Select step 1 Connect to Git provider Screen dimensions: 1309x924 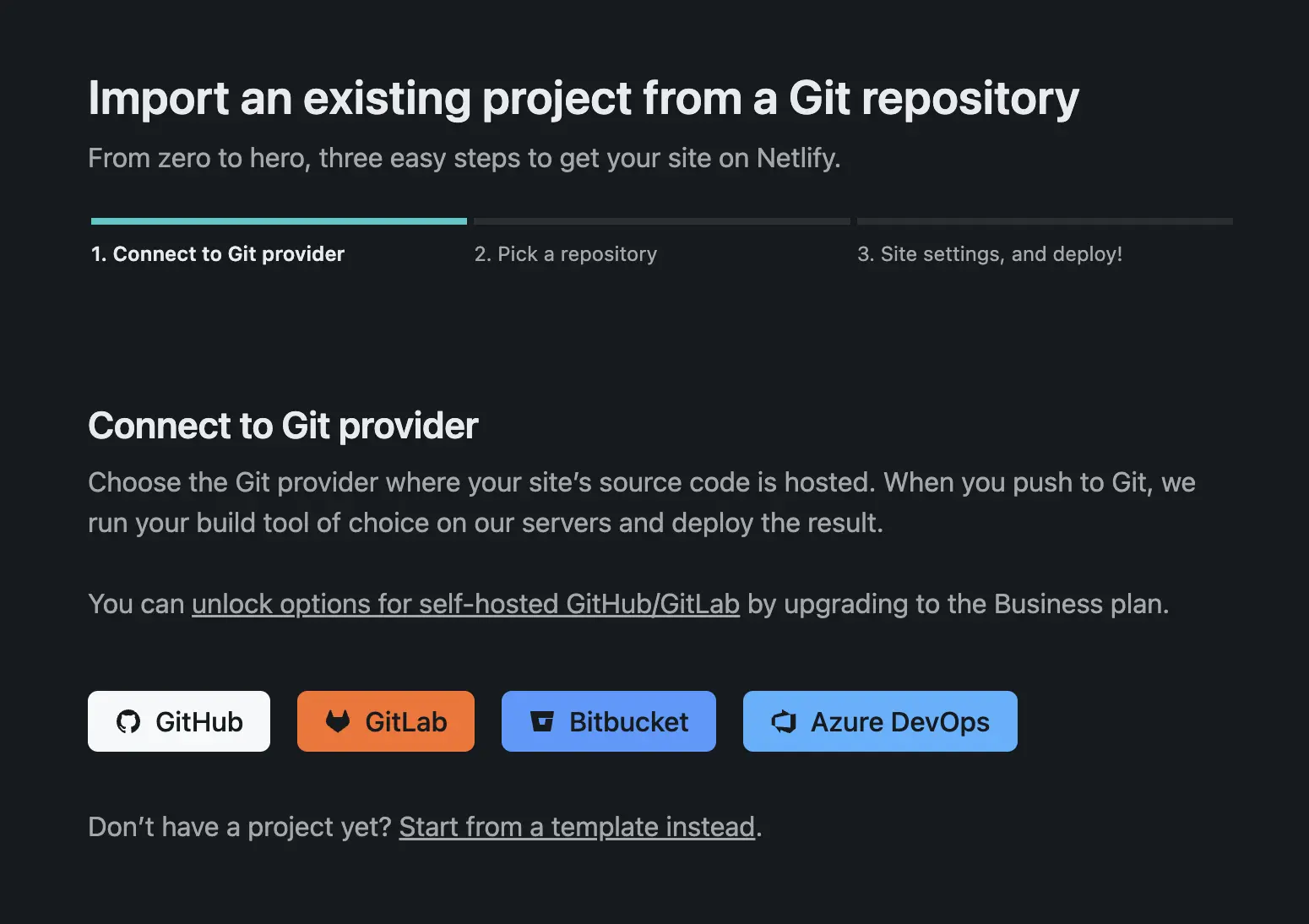coord(216,253)
